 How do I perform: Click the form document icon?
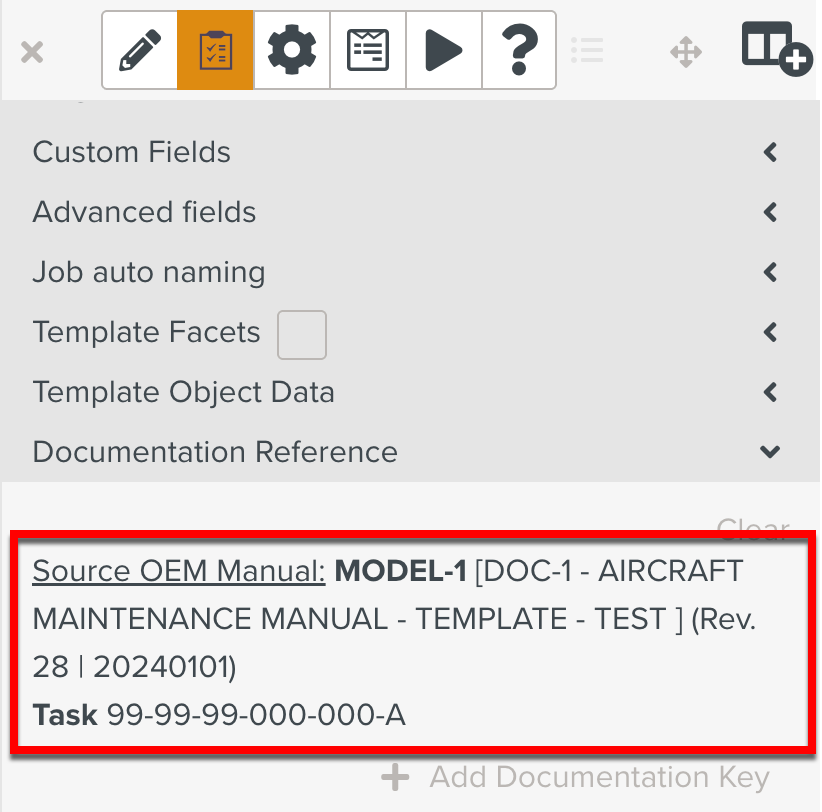coord(367,49)
